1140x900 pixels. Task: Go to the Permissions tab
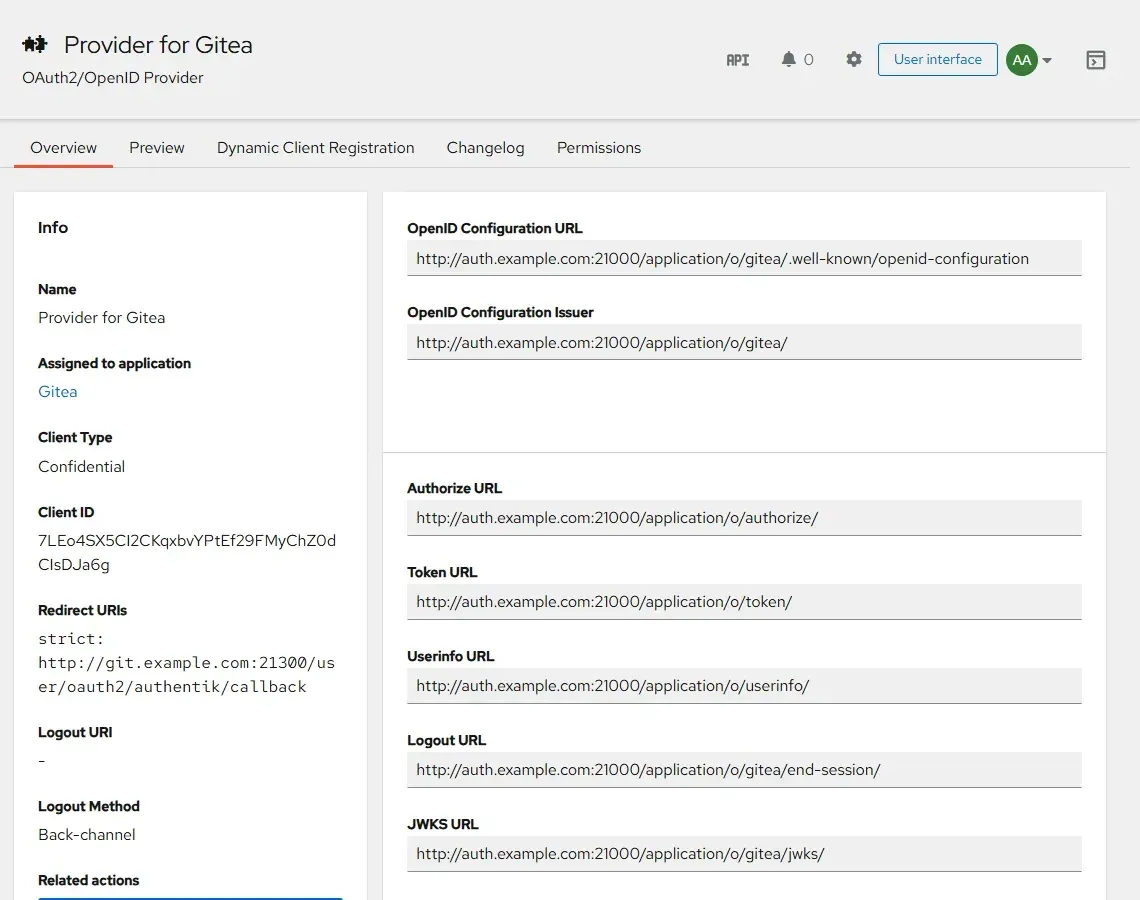(599, 148)
